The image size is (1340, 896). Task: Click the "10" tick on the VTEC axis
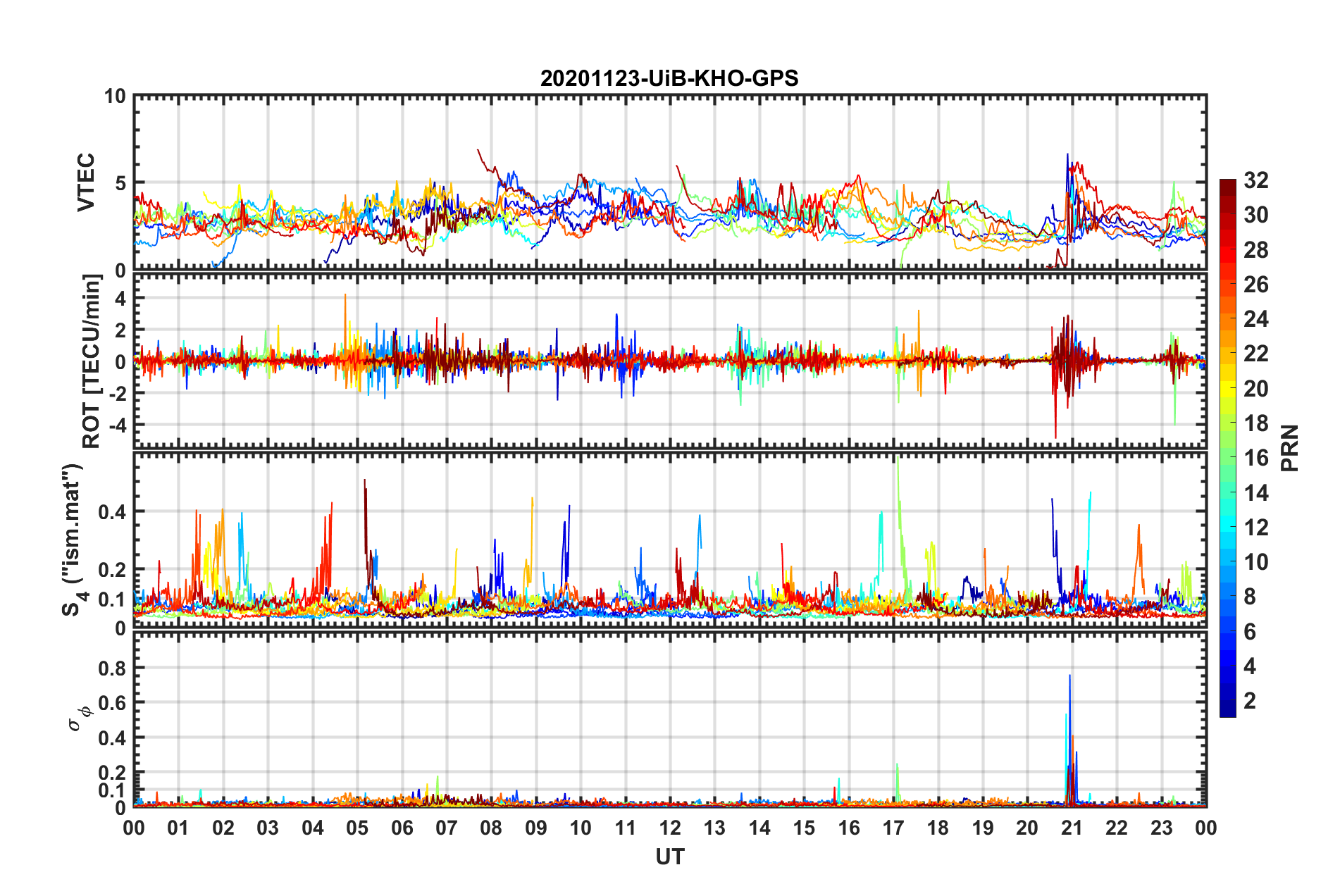coord(115,96)
